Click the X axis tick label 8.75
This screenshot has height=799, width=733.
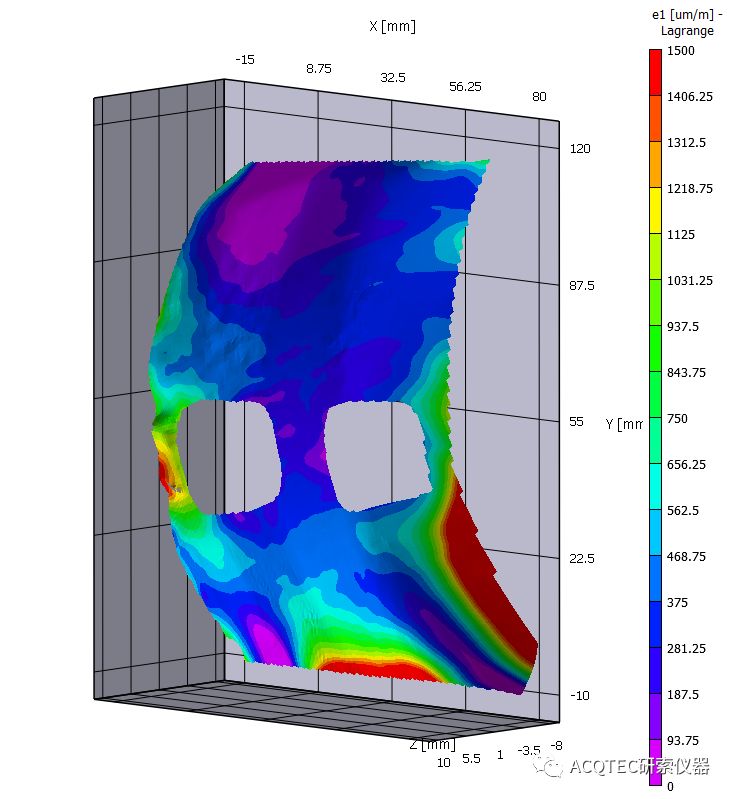click(x=319, y=68)
